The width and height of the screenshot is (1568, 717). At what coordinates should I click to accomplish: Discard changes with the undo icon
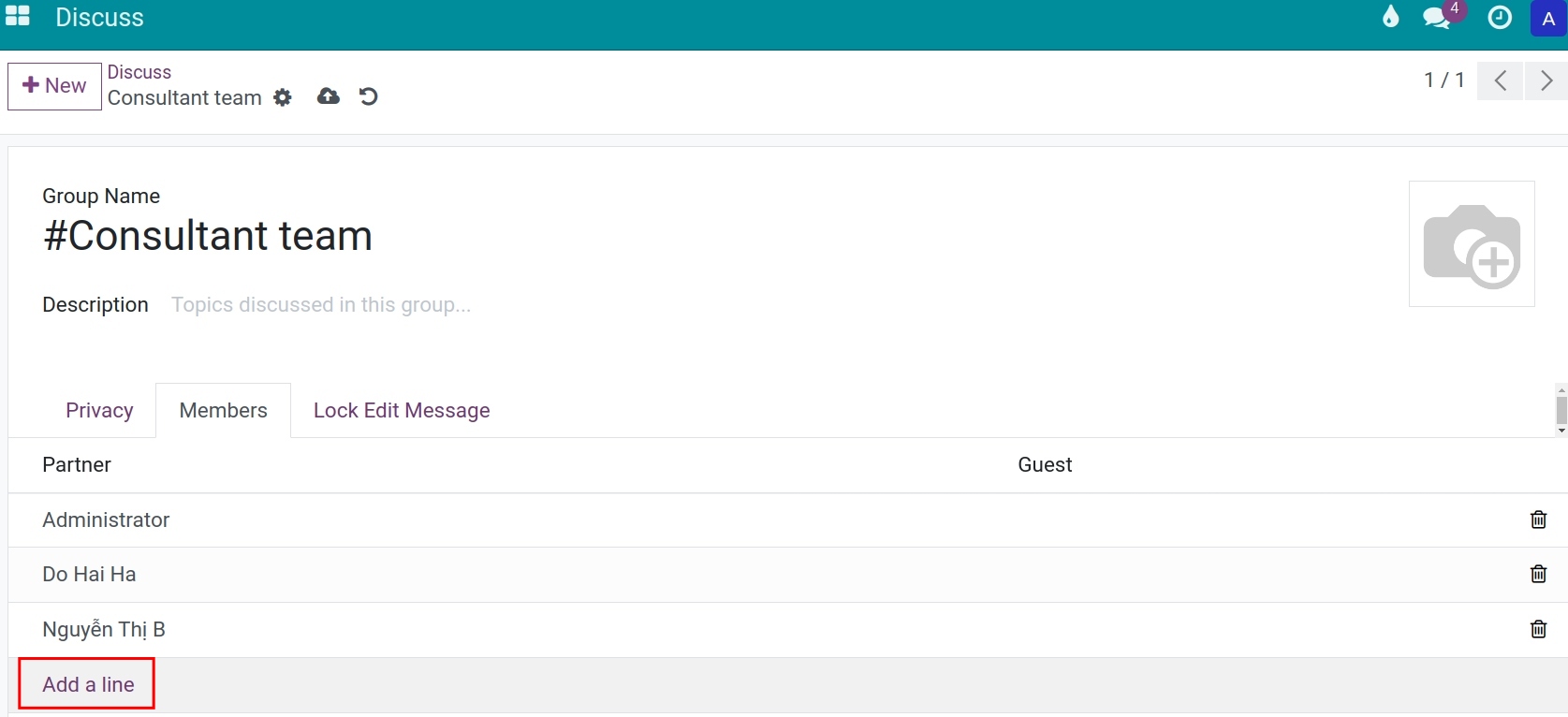pyautogui.click(x=369, y=96)
